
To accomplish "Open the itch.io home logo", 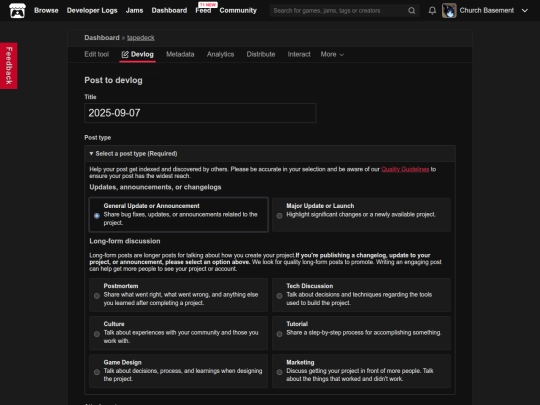I will click(x=17, y=10).
